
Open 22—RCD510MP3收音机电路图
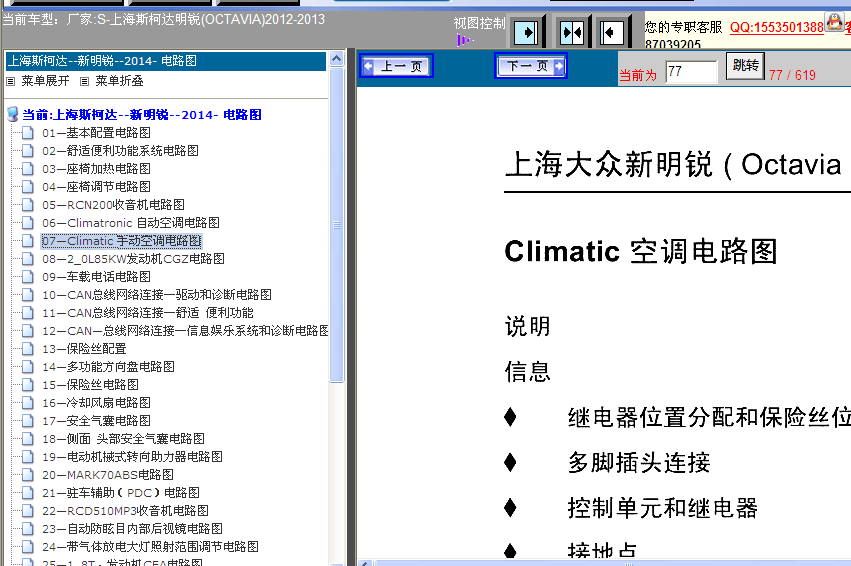125,511
